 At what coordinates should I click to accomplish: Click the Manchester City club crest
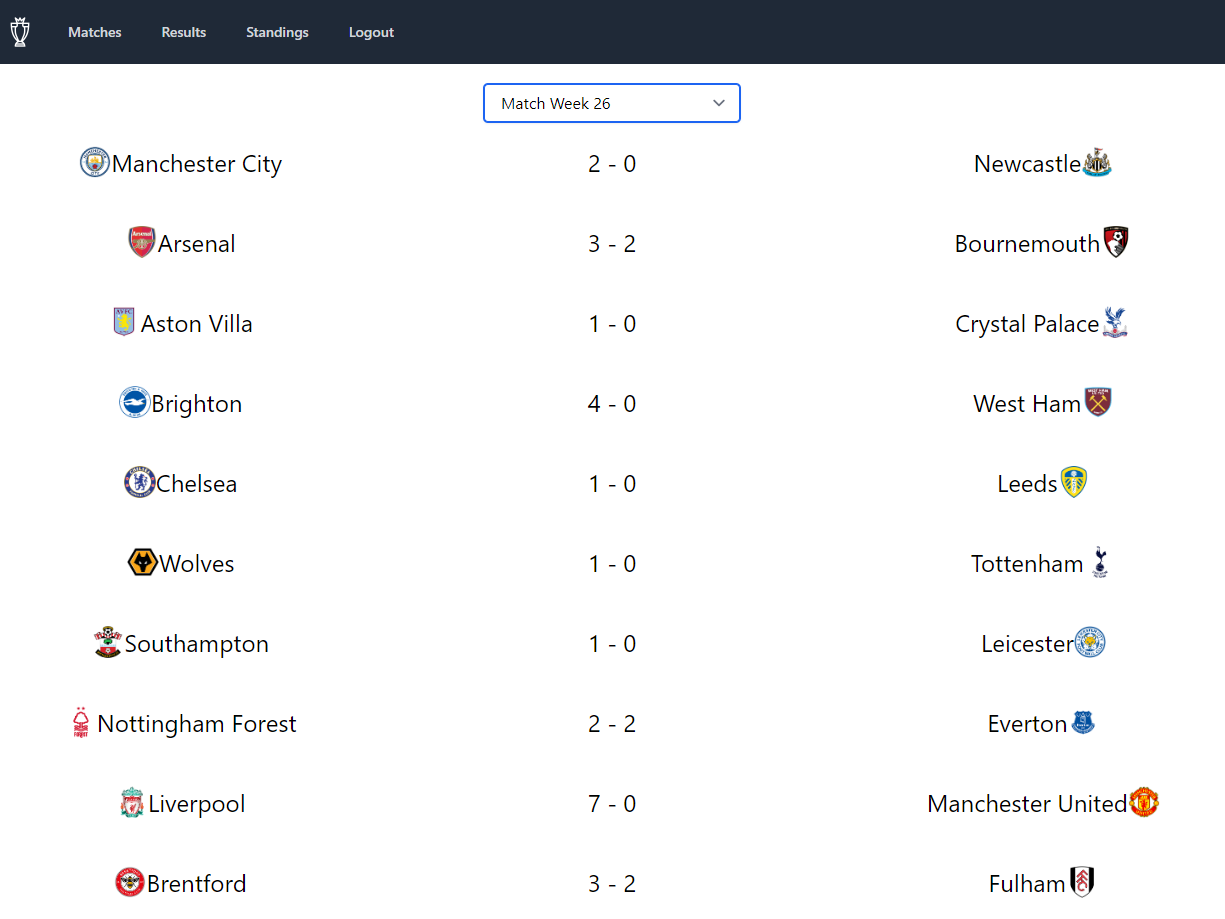[x=95, y=162]
